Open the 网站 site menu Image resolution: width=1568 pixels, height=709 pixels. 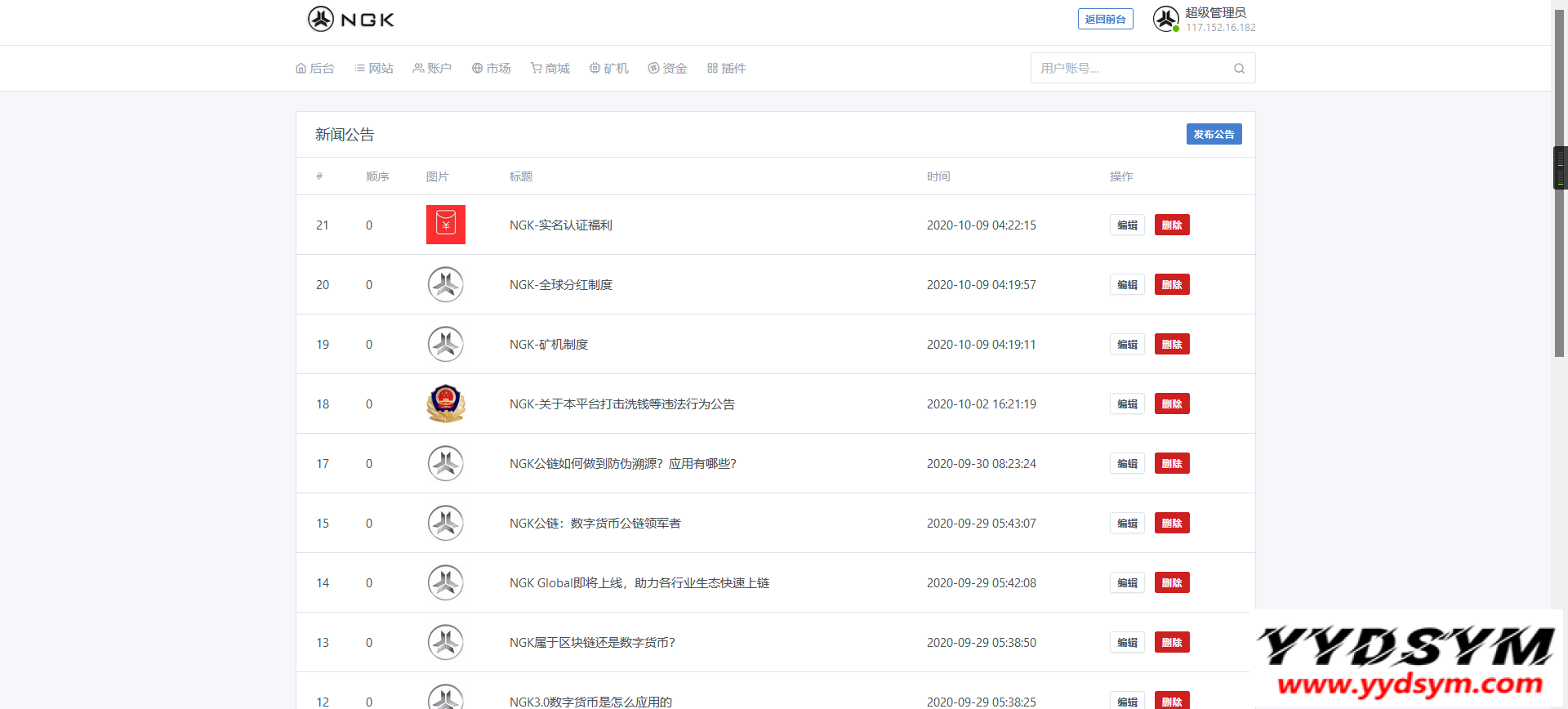point(374,69)
